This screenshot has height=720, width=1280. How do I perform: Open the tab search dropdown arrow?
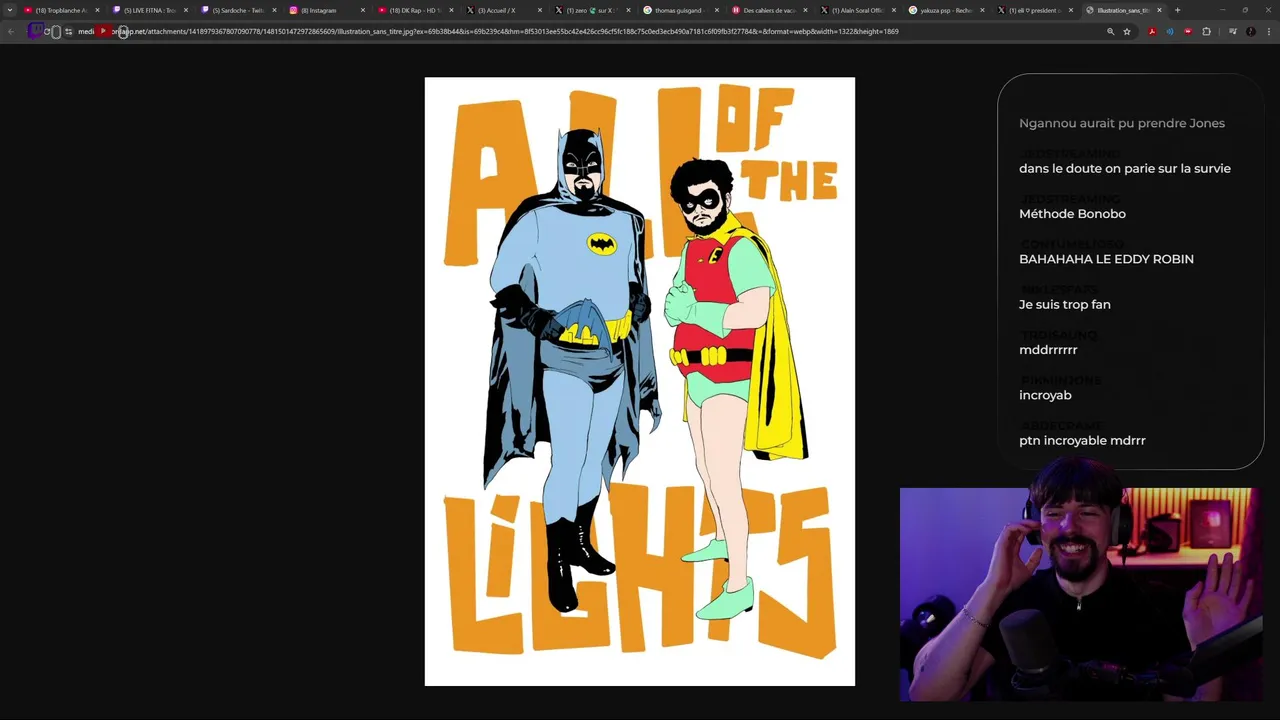(10, 10)
